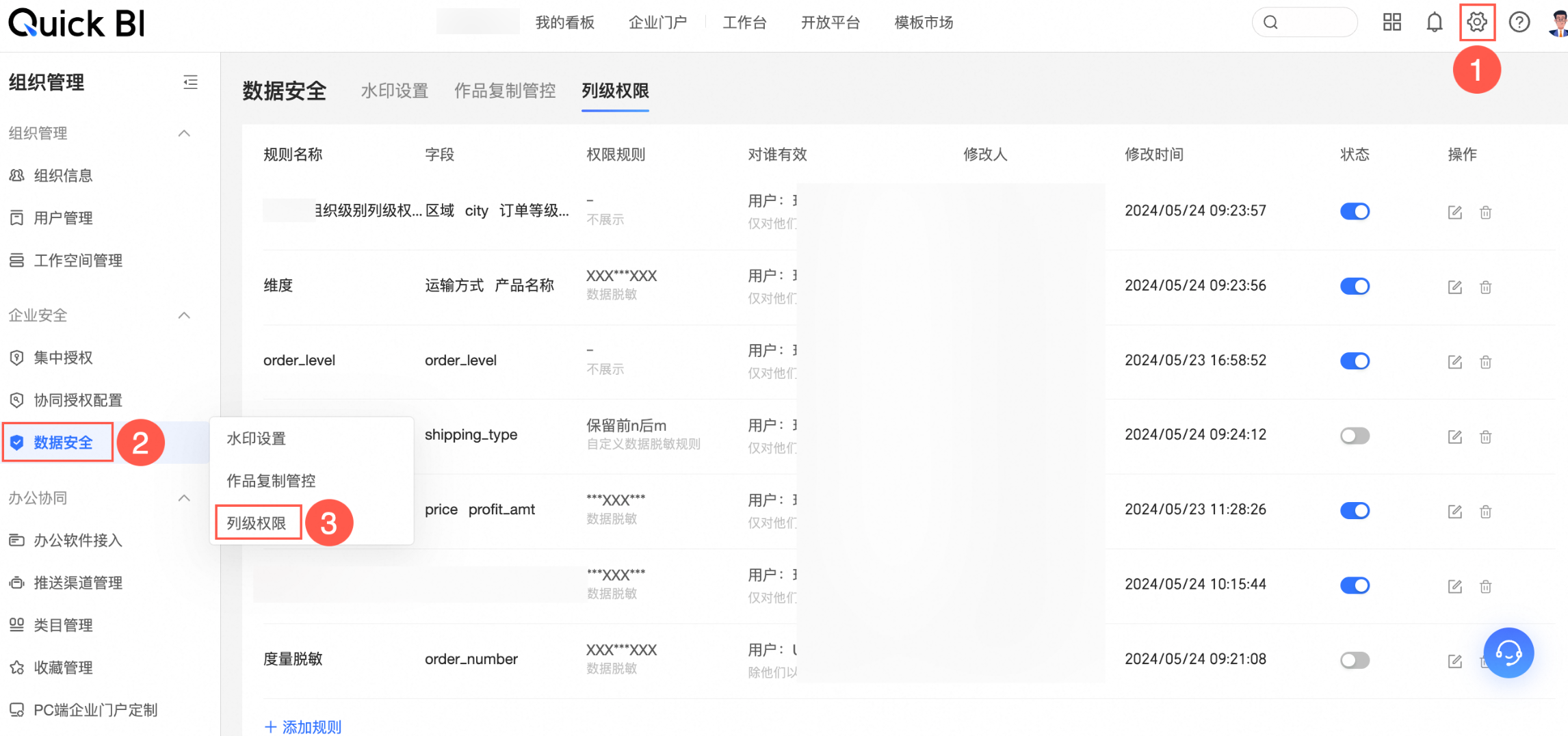
Task: Open the settings gear icon in header
Action: point(1477,23)
